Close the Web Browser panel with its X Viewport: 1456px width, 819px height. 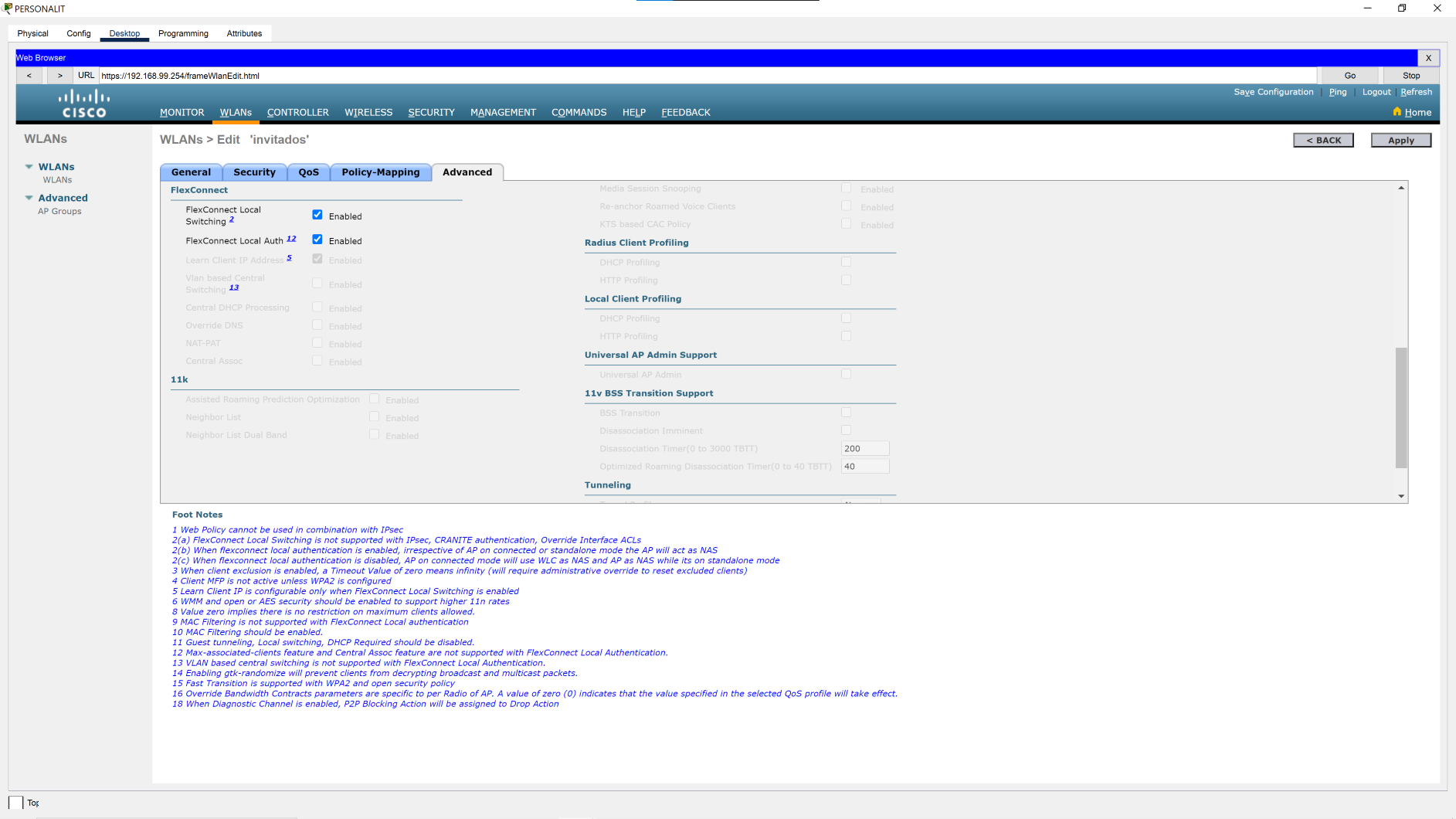[x=1428, y=58]
